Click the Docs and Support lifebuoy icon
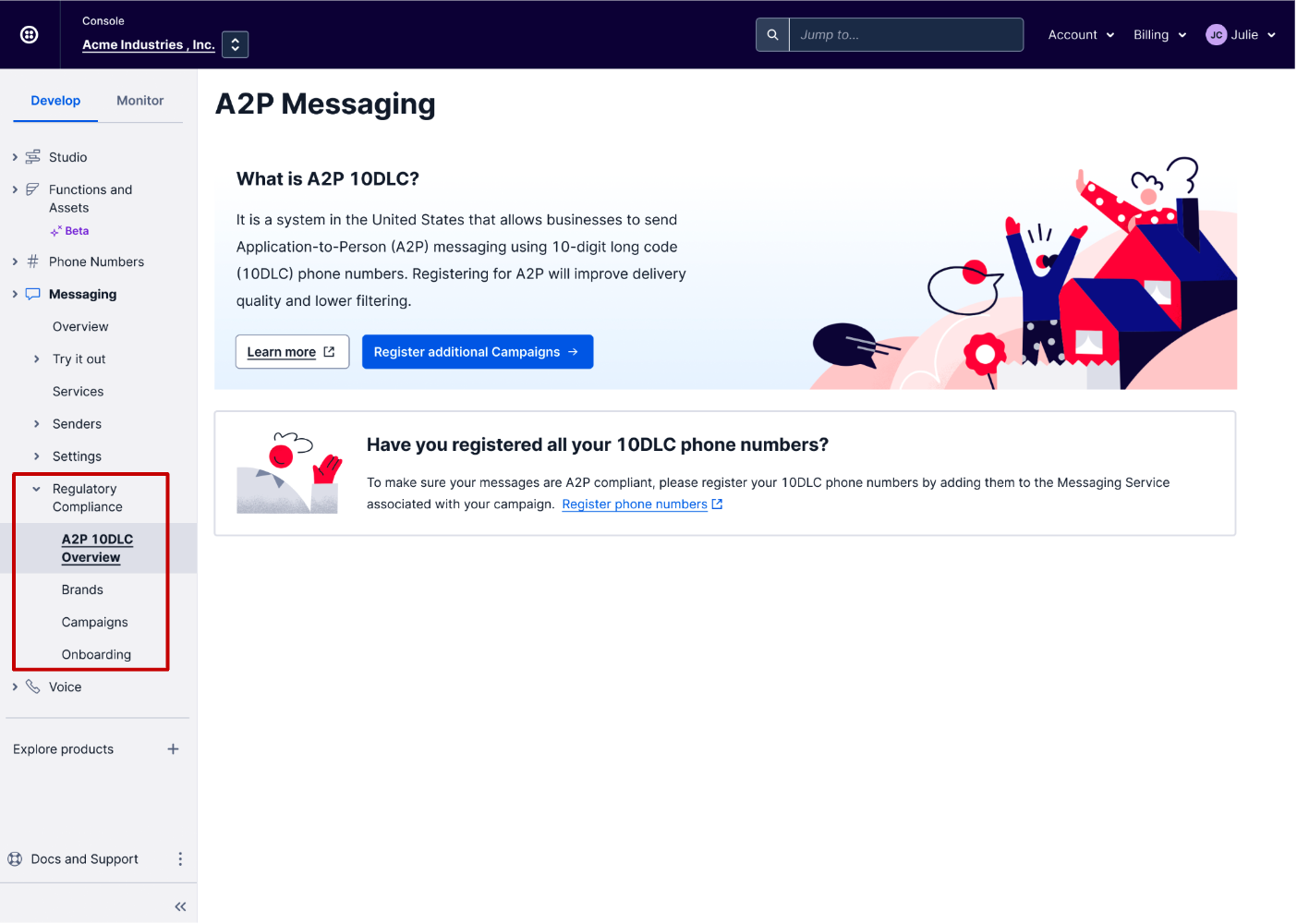The height and width of the screenshot is (924, 1297). 15,859
